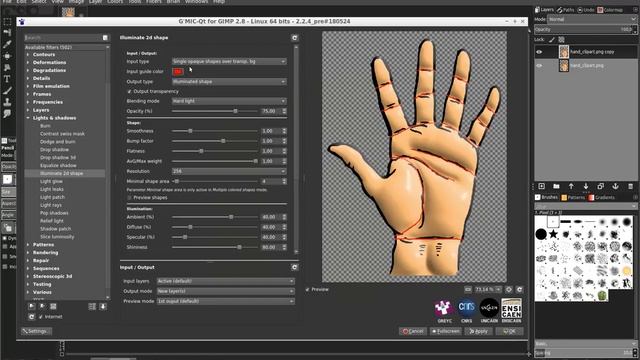Lower the selected layer

(586, 186)
